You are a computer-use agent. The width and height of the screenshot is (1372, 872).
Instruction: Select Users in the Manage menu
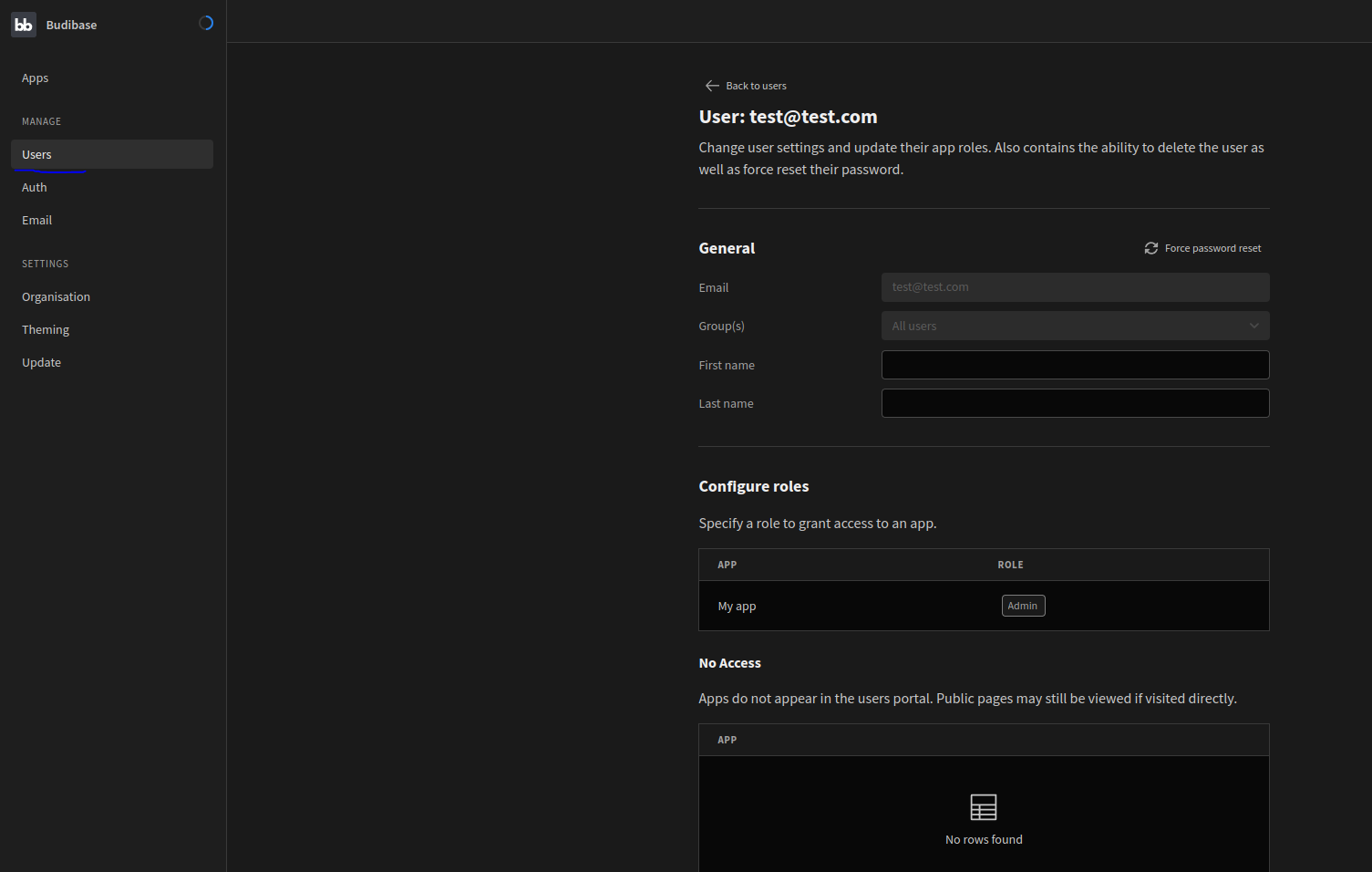[x=36, y=154]
